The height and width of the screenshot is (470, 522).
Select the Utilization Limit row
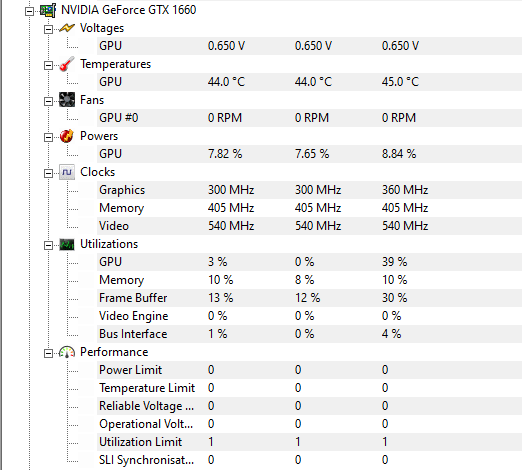click(309, 442)
